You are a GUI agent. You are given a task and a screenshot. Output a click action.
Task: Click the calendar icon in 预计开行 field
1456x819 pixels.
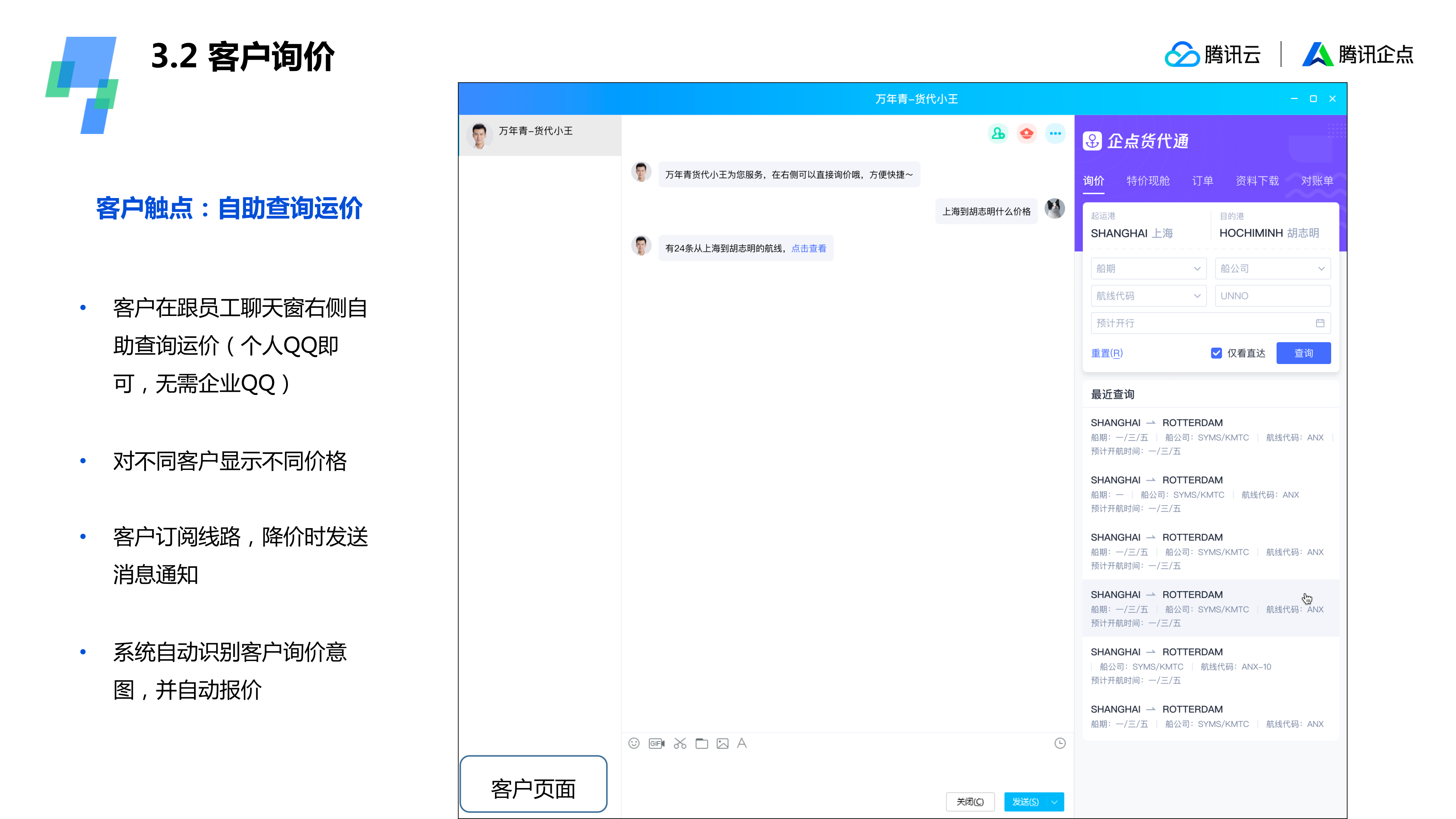(1320, 323)
